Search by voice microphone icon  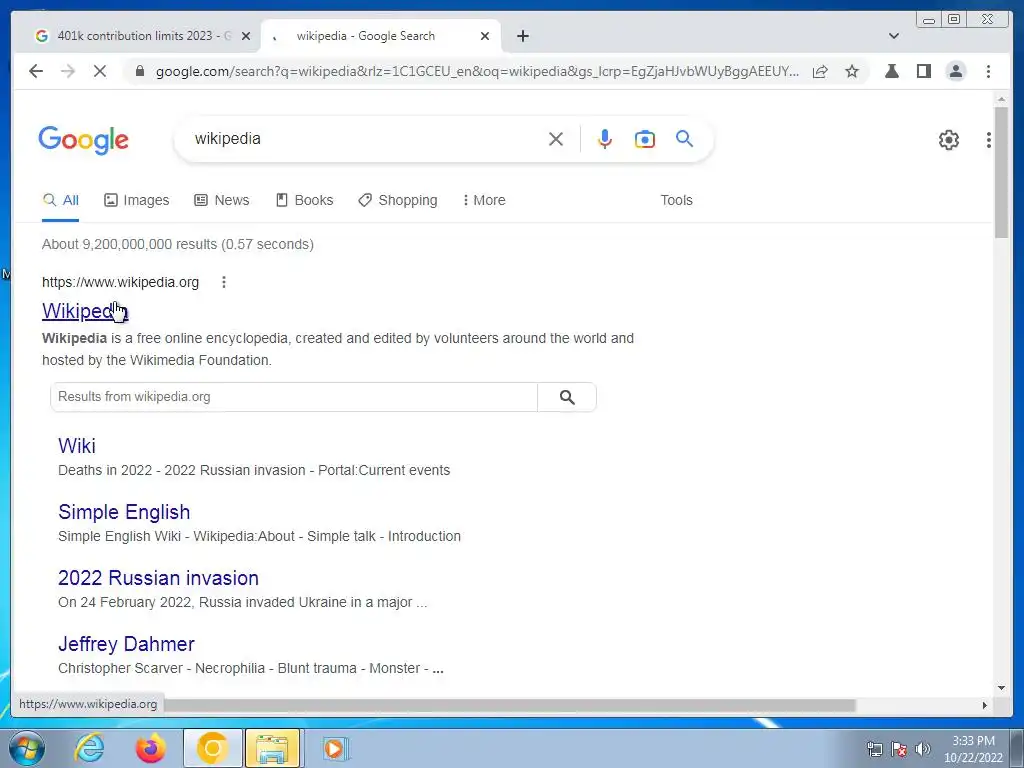(605, 139)
